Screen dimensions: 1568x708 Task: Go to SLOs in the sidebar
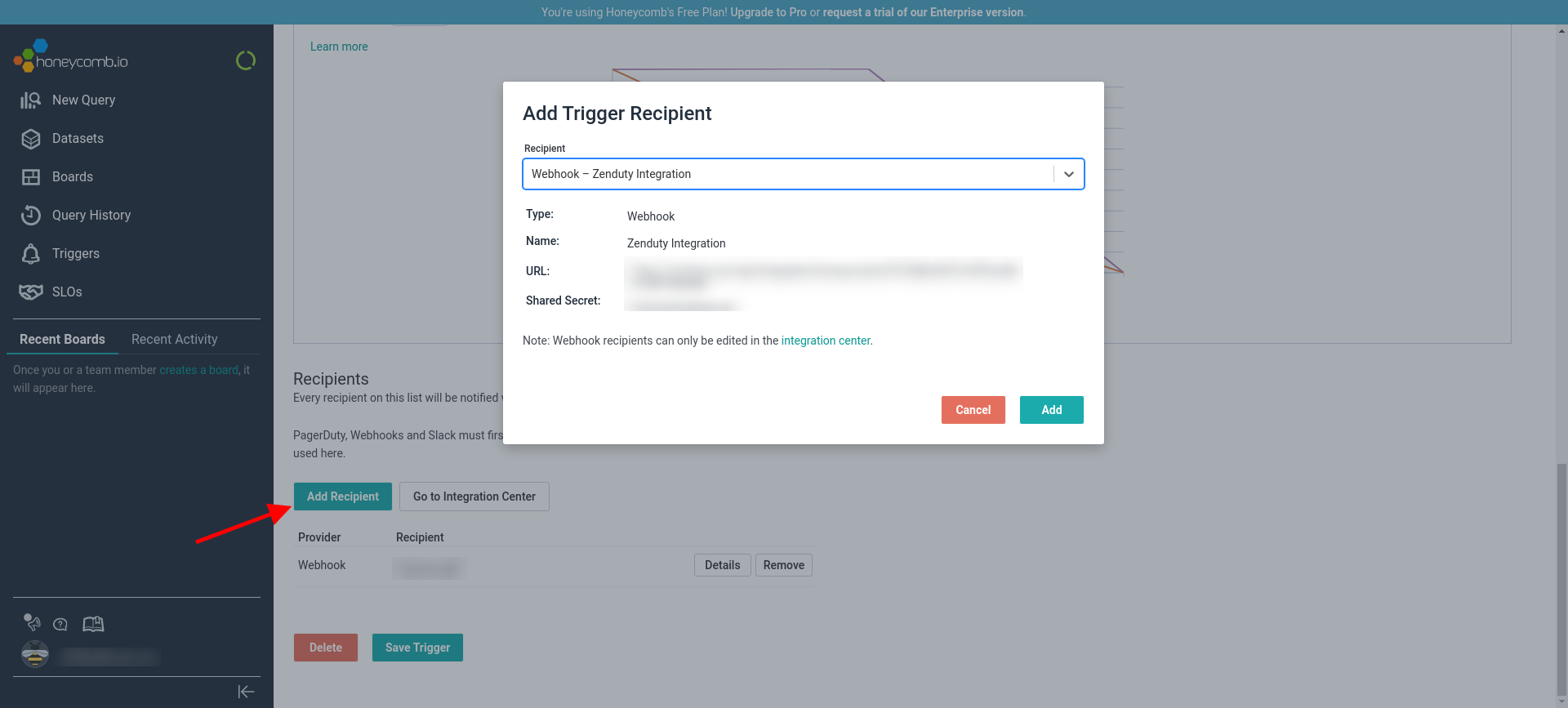click(67, 292)
